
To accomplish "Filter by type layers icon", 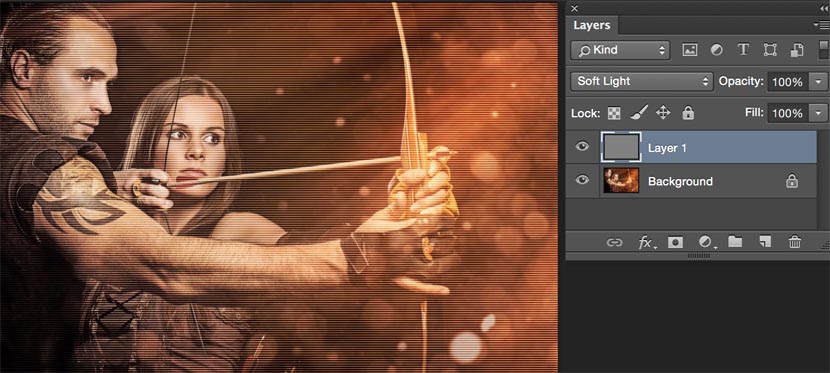I will (743, 50).
